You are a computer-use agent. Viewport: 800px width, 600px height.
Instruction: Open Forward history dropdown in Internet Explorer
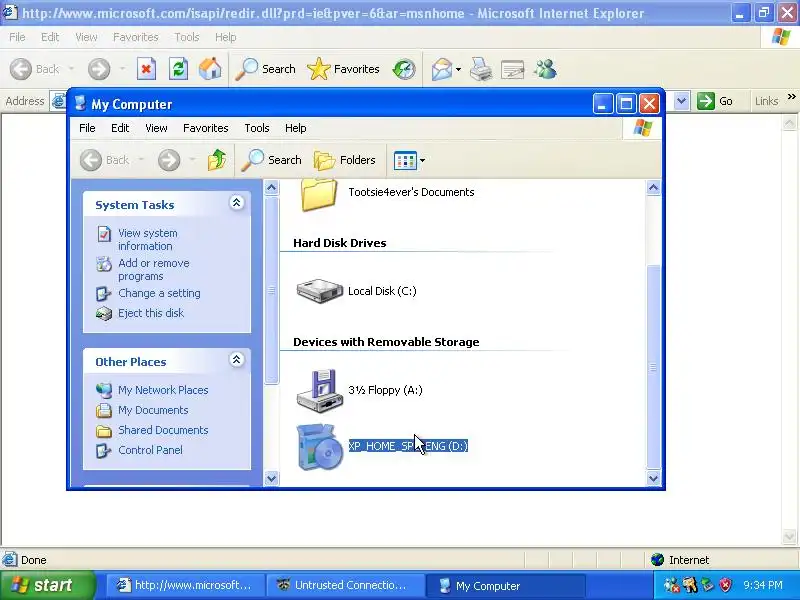(122, 69)
